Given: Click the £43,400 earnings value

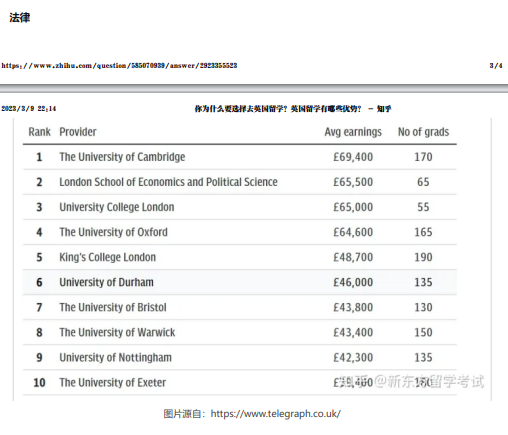Looking at the screenshot, I should 353,332.
